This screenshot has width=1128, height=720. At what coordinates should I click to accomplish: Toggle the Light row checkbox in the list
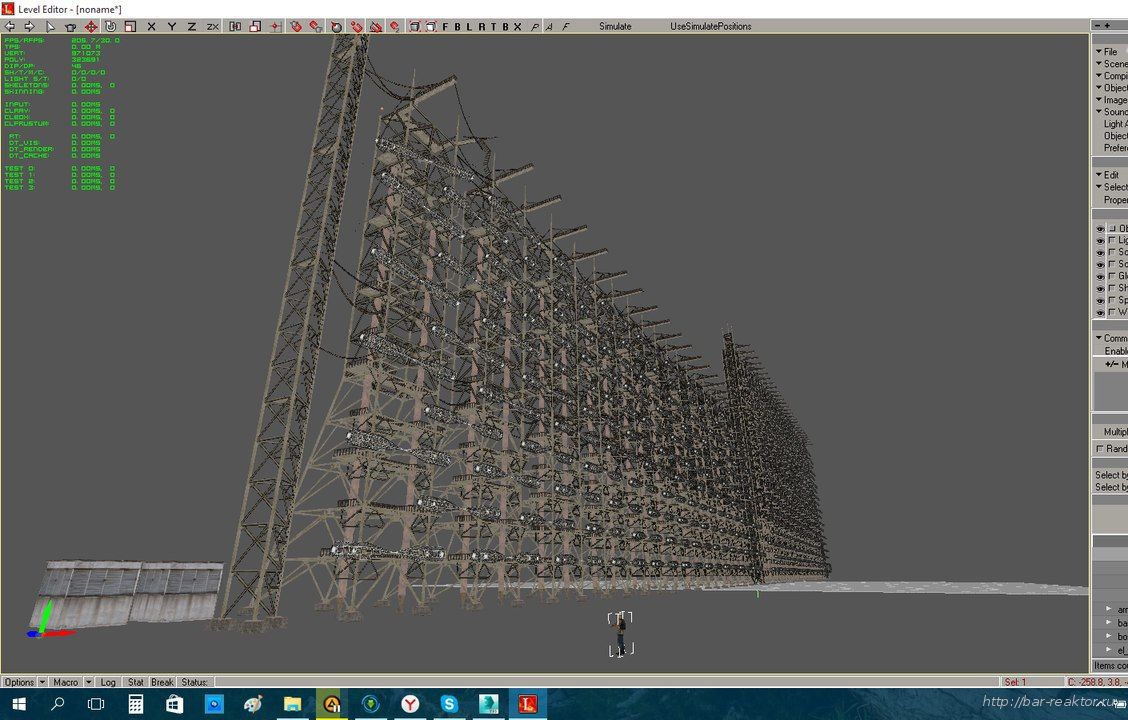pos(1112,241)
